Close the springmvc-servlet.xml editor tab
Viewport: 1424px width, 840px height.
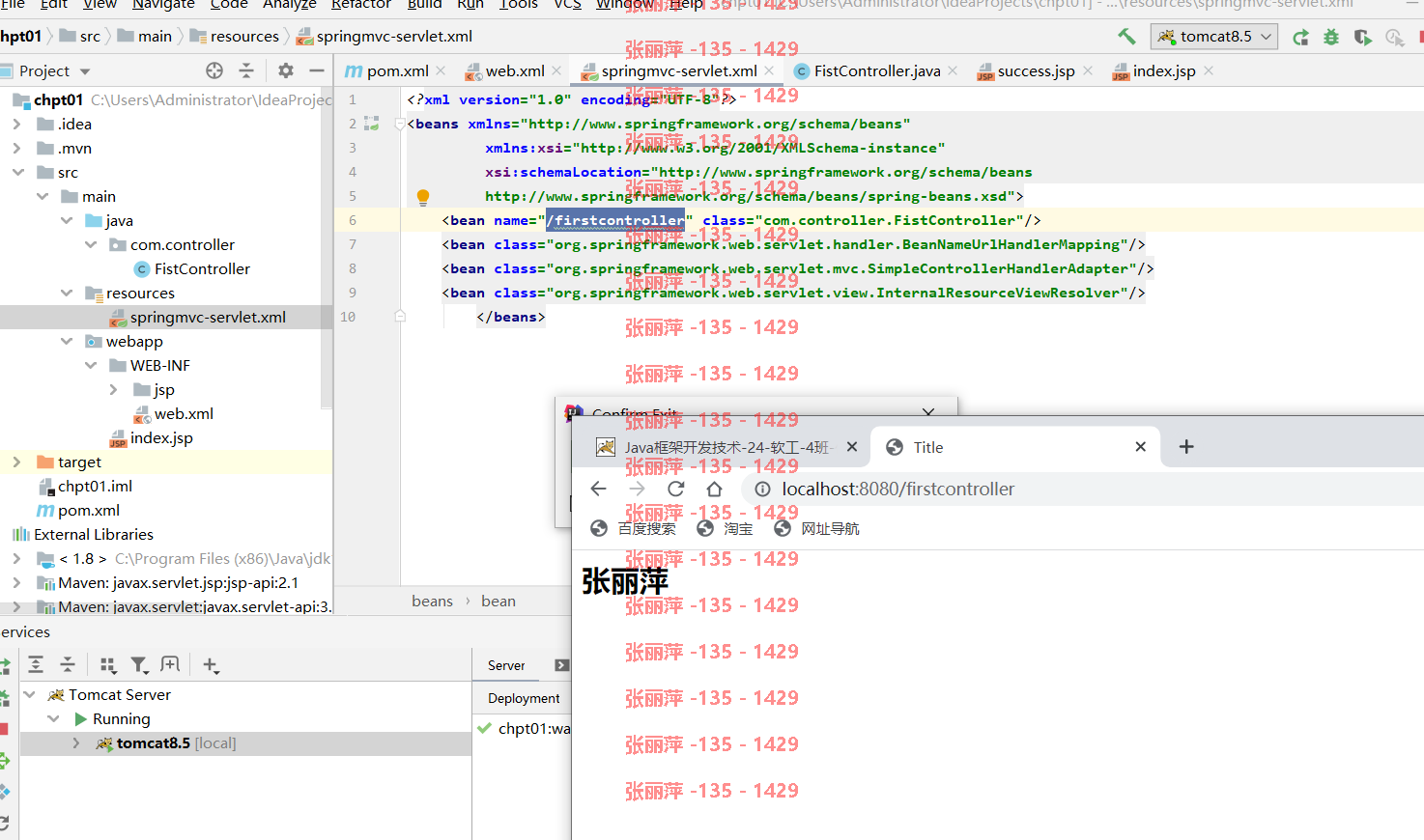tap(769, 70)
